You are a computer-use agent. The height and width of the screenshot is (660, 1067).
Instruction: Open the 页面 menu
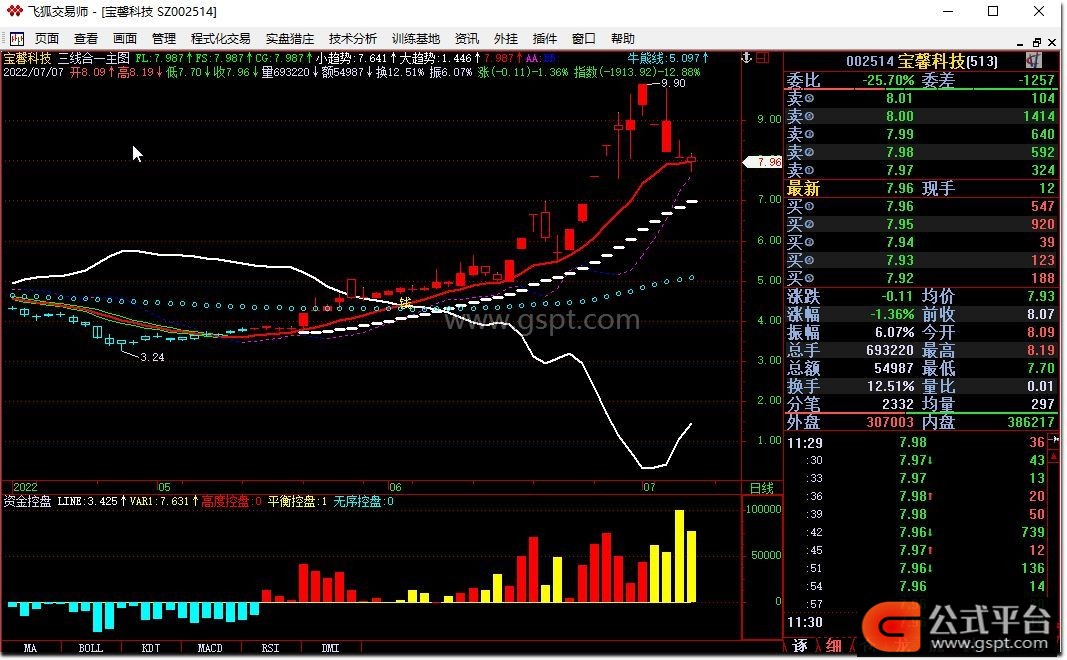[47, 39]
